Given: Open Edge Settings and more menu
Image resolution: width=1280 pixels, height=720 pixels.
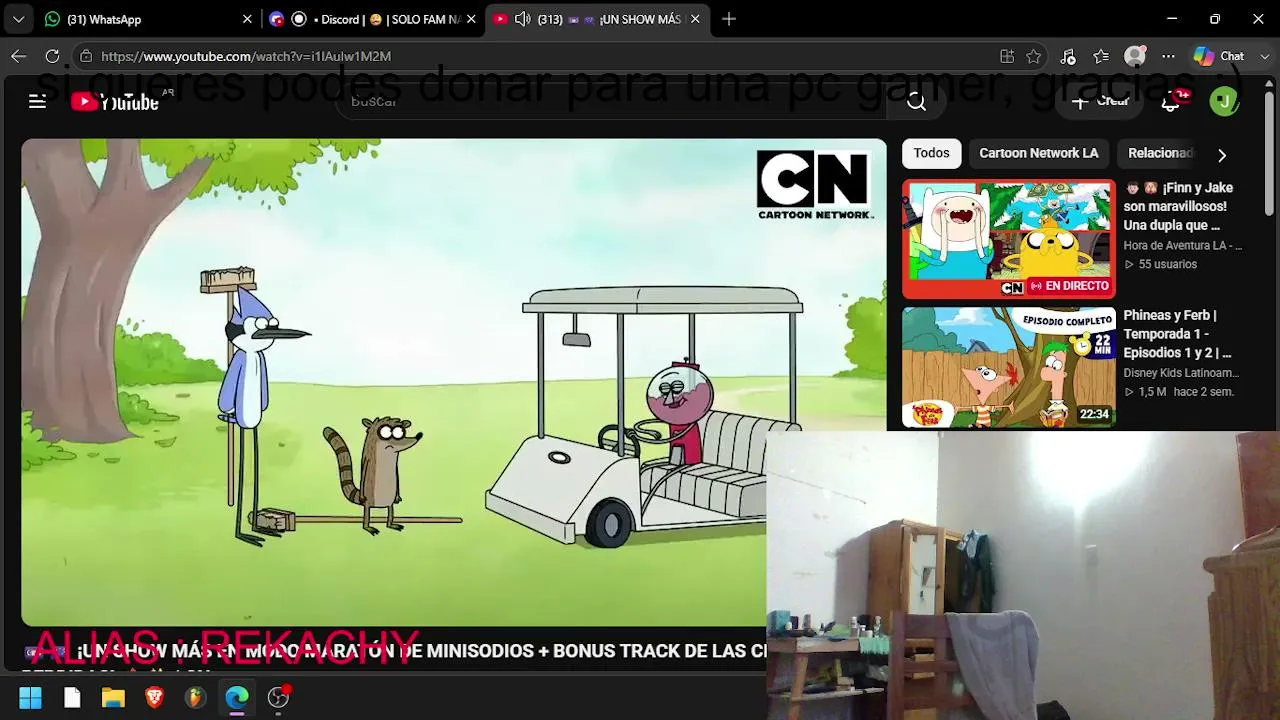Looking at the screenshot, I should 1168,56.
